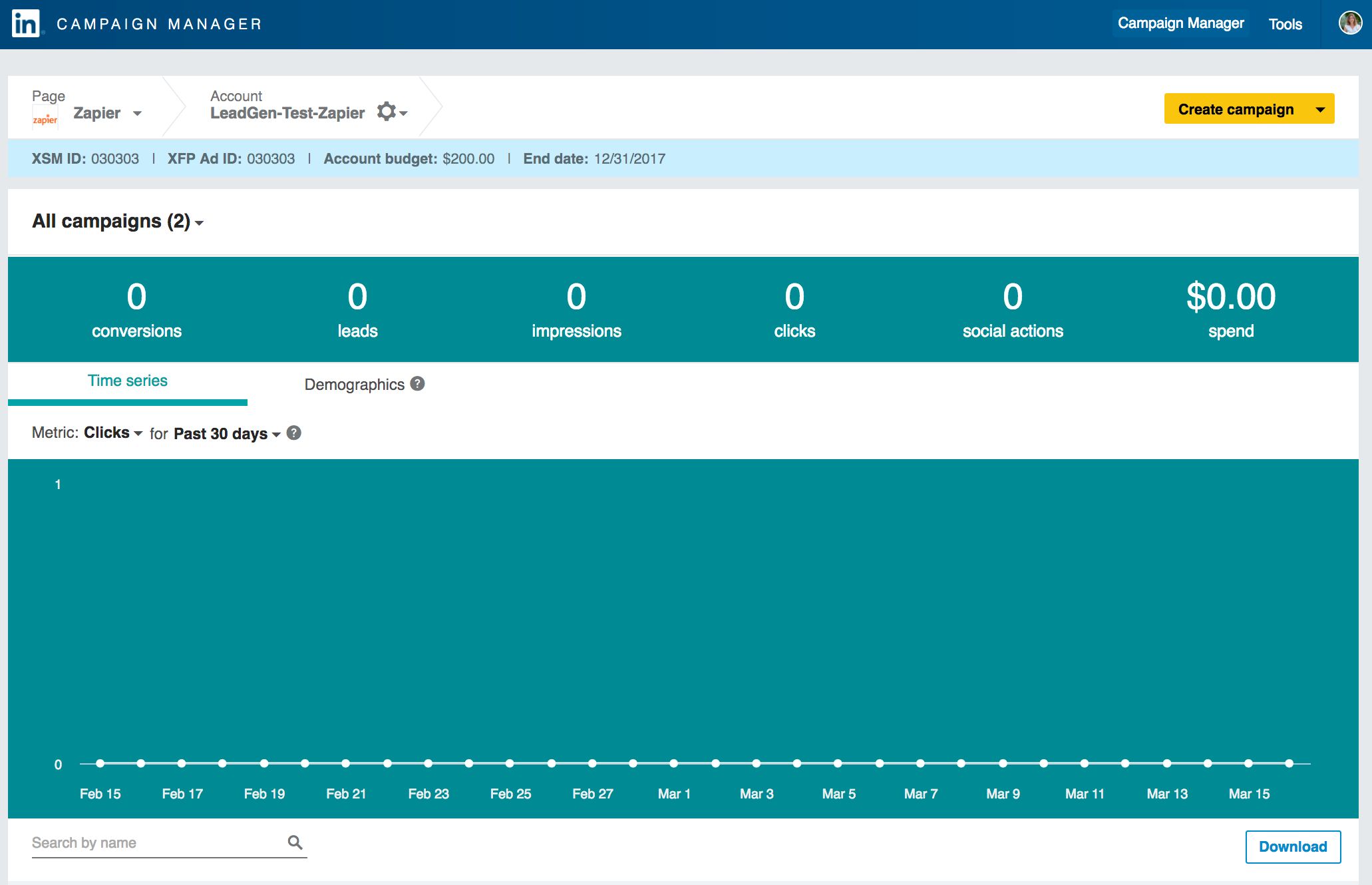Click the Campaign Manager nav item
The width and height of the screenshot is (1372, 885).
click(x=1180, y=24)
